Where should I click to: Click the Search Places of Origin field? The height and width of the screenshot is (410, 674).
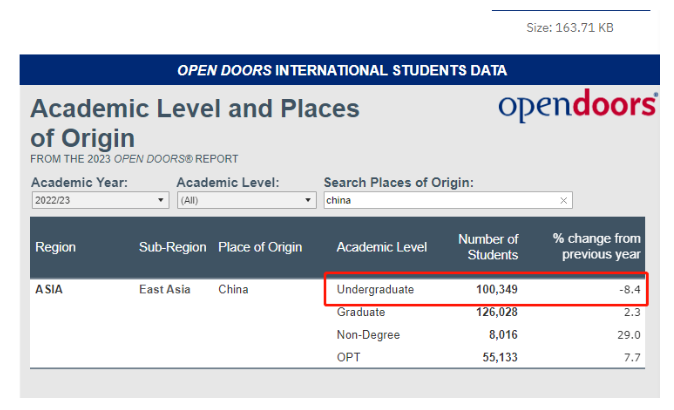pyautogui.click(x=448, y=200)
